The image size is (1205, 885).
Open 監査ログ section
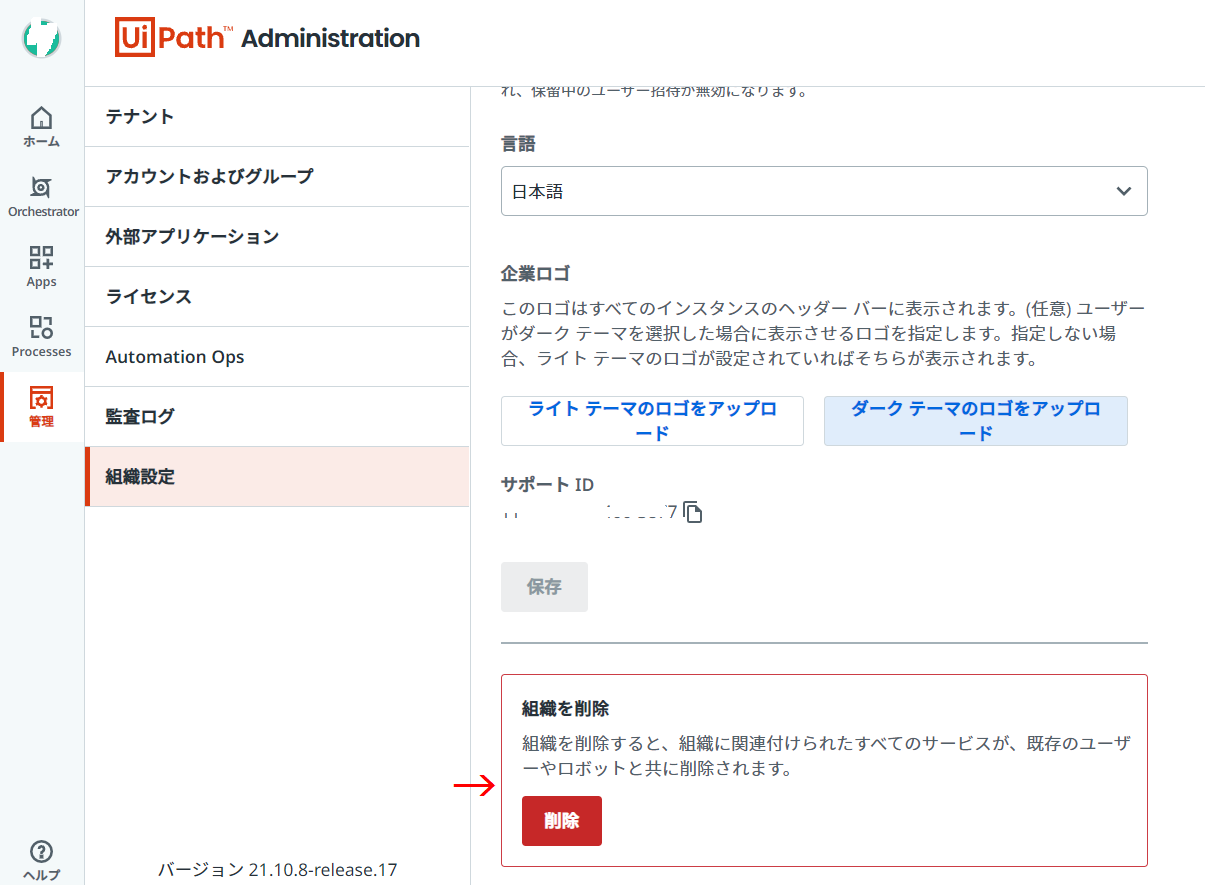[277, 417]
